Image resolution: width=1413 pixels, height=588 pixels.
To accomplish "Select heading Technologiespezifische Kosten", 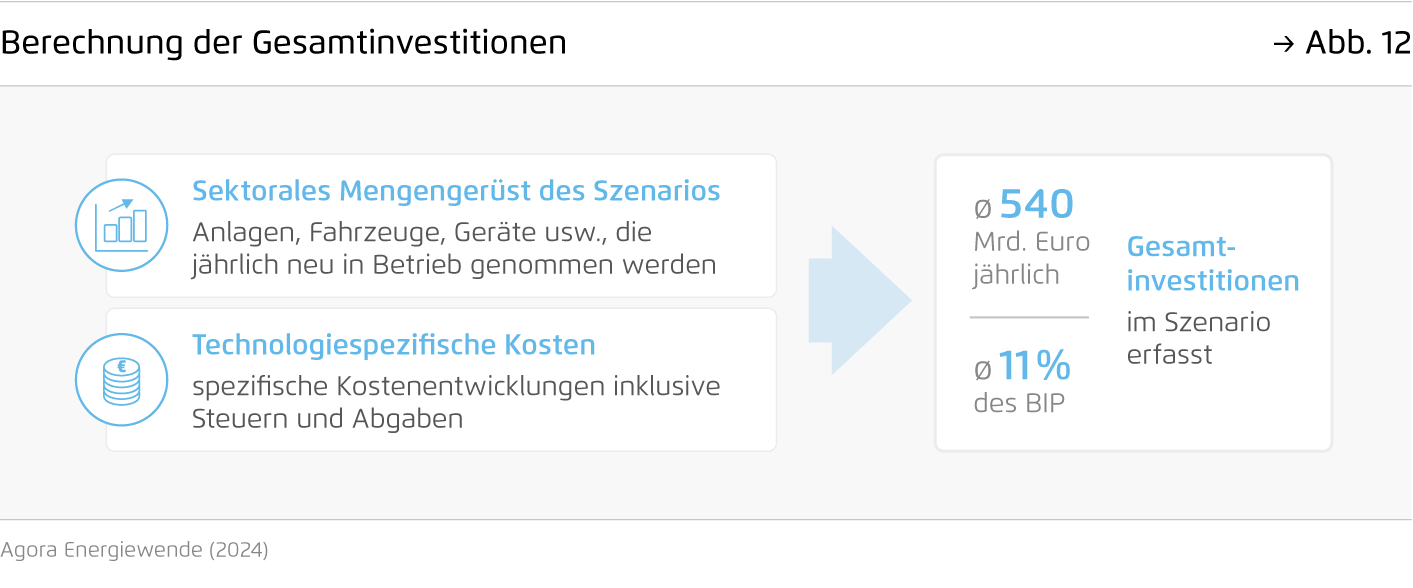I will click(x=394, y=345).
